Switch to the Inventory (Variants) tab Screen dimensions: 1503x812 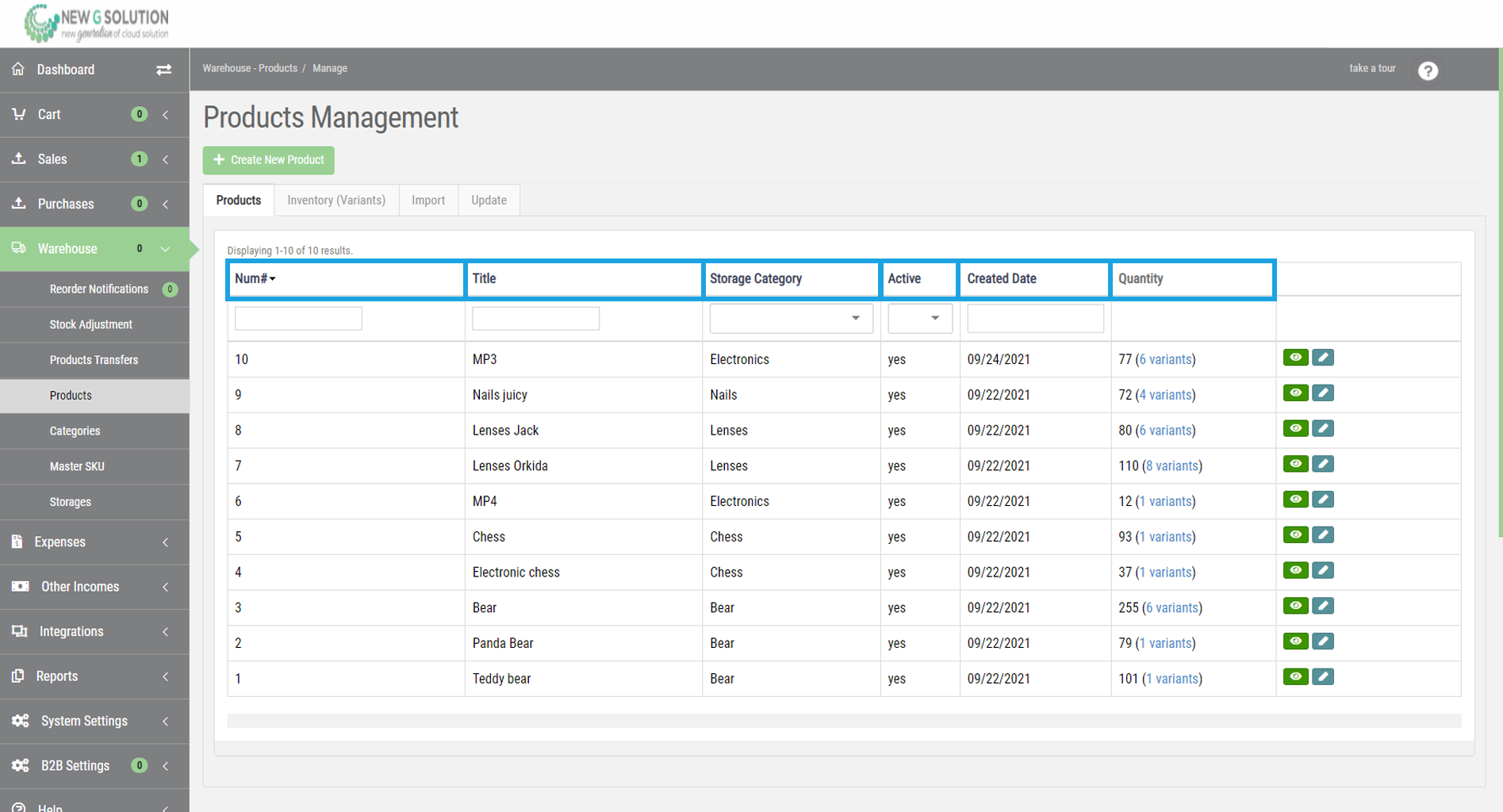[x=336, y=201]
